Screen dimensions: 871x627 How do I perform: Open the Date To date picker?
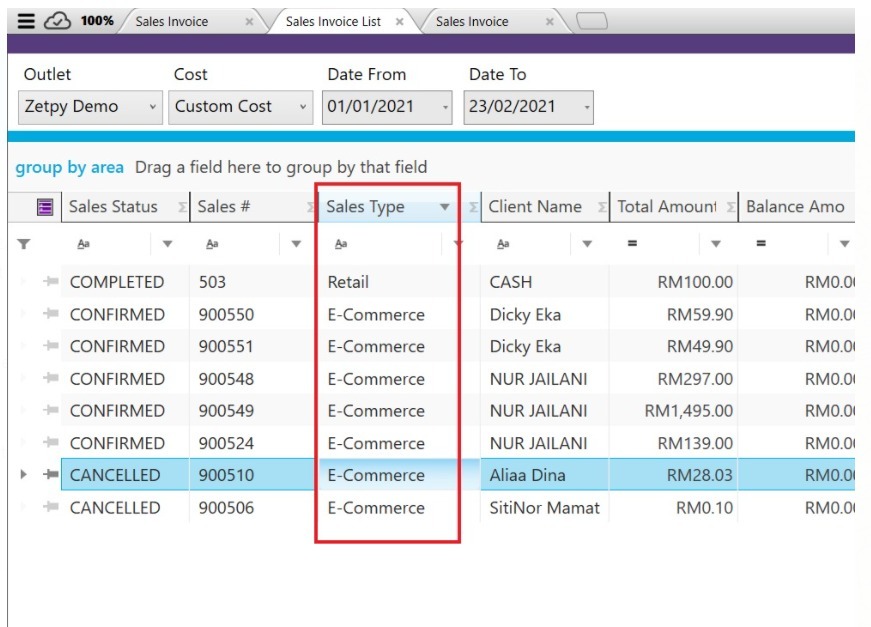pyautogui.click(x=586, y=107)
